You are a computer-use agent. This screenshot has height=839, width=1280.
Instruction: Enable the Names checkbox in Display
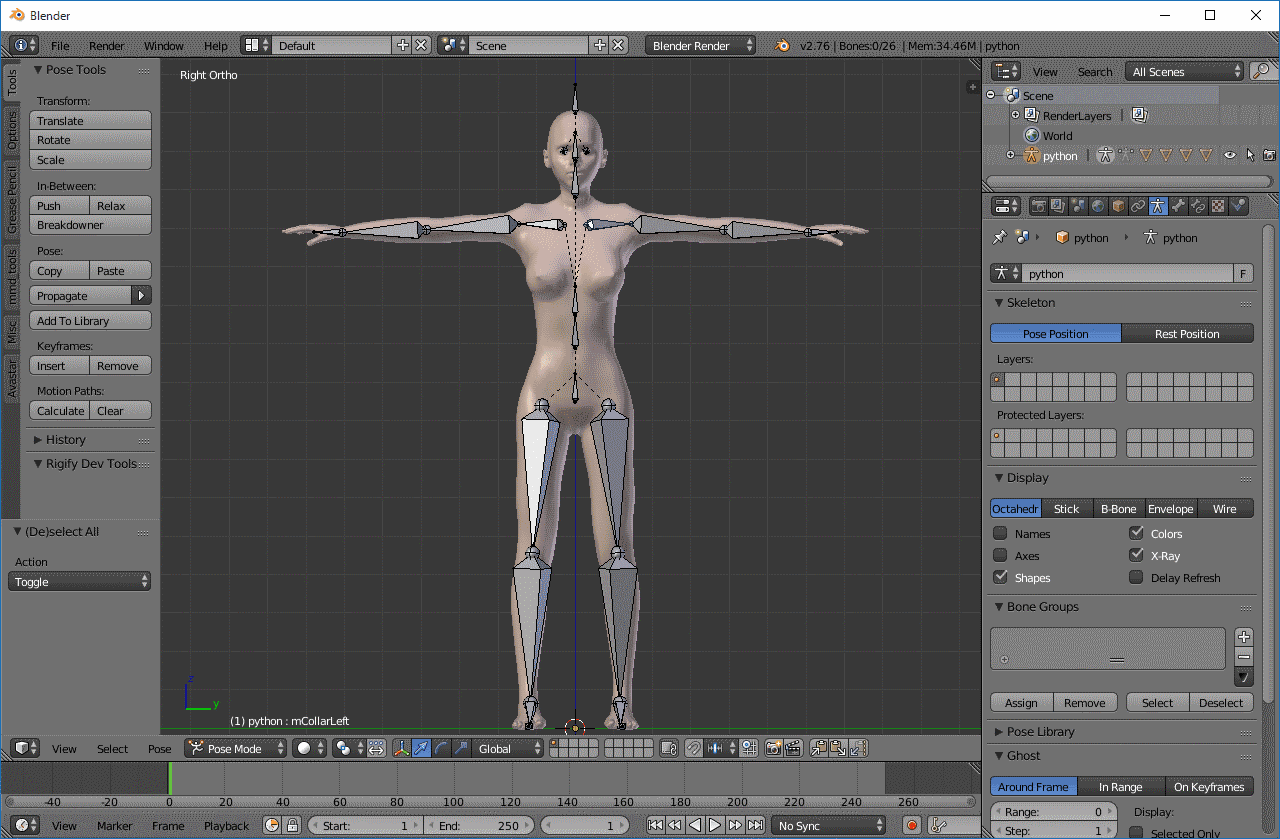(x=1000, y=534)
